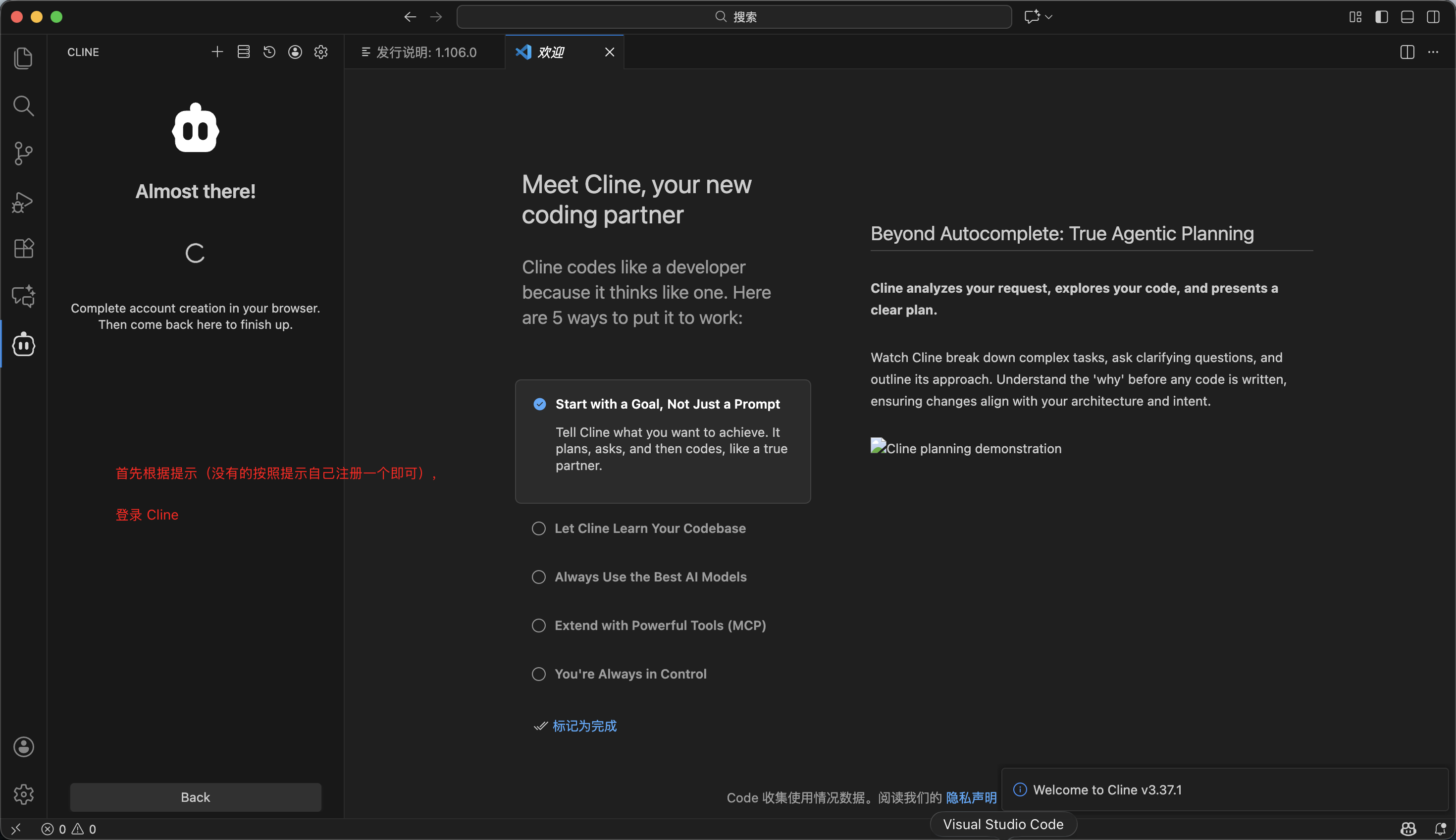Open the Source Control view
1456x840 pixels.
click(23, 154)
